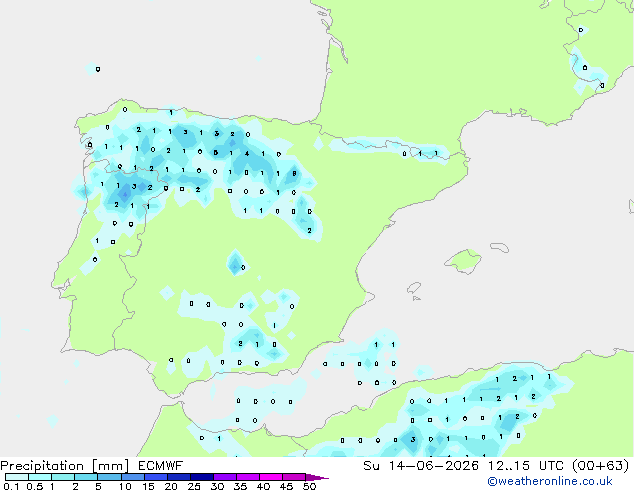Click the "ECMWF" model label
Image resolution: width=634 pixels, height=490 pixels.
click(161, 466)
